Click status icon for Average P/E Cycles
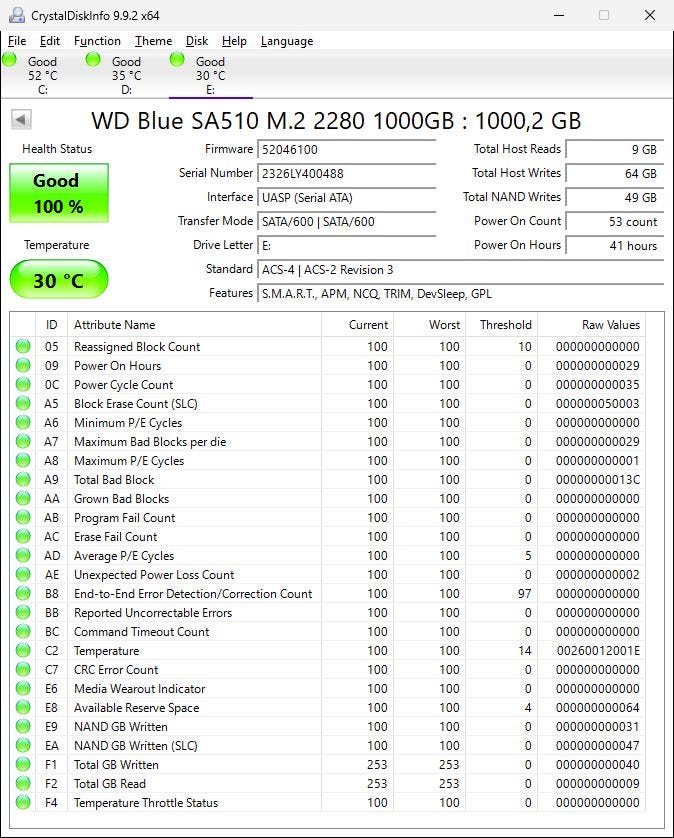The image size is (674, 838). pos(23,555)
